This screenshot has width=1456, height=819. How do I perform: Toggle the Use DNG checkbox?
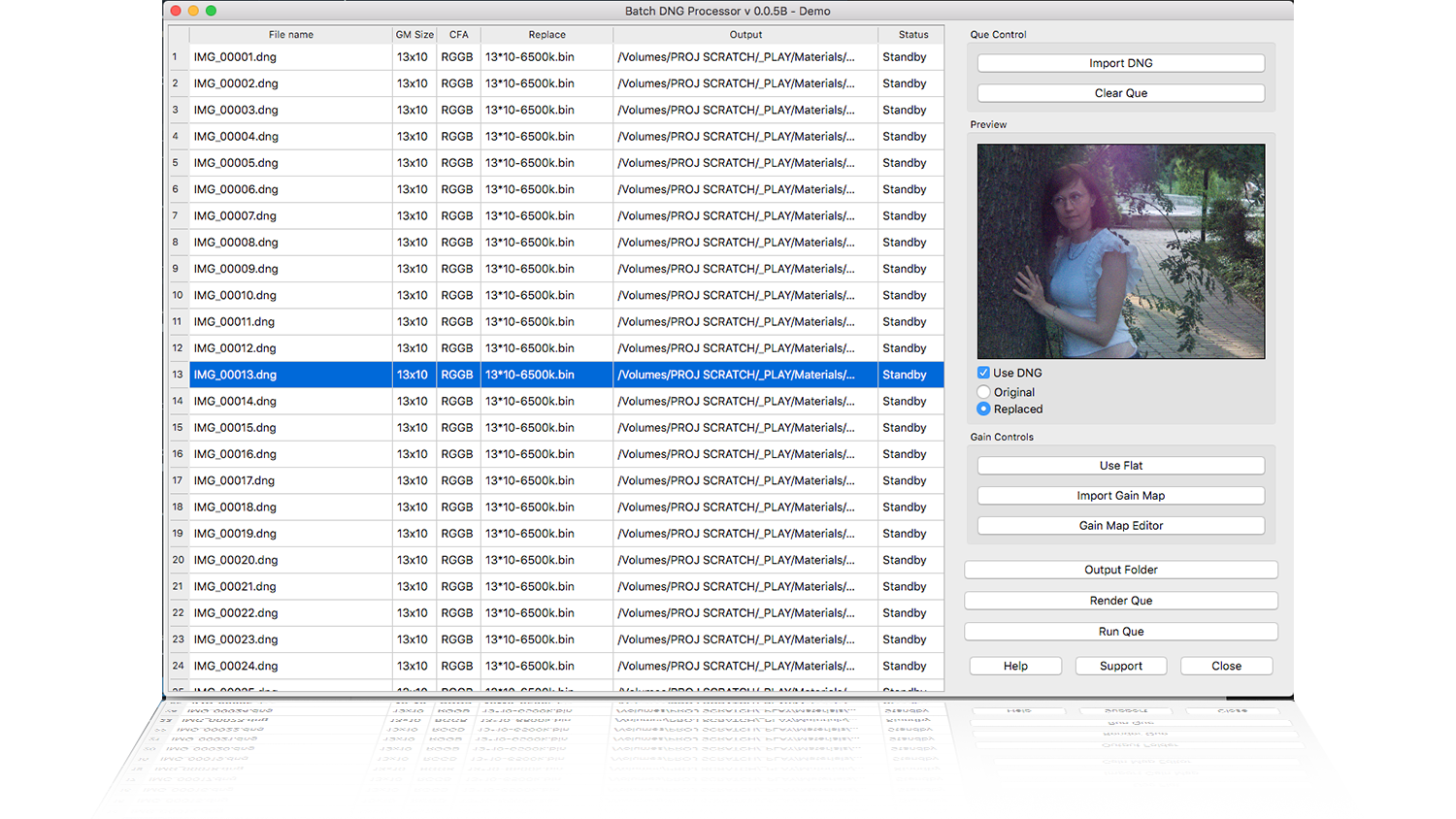983,373
